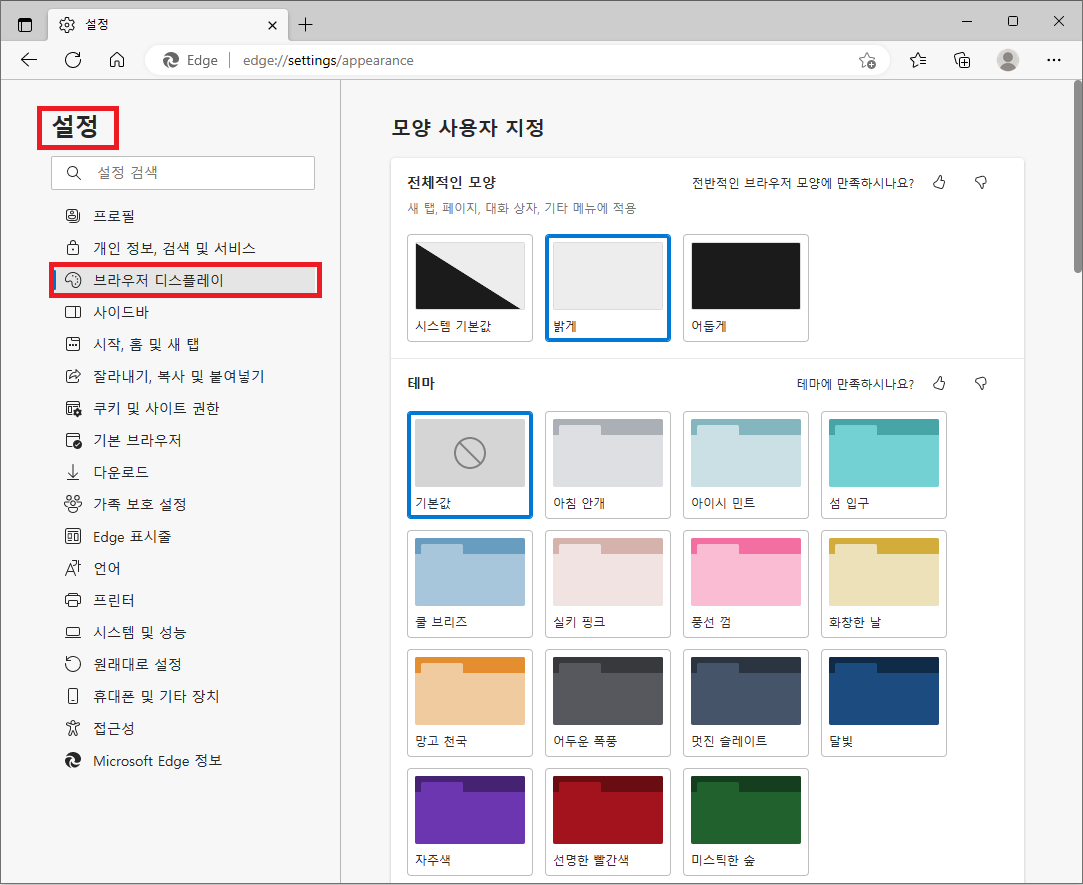This screenshot has width=1083, height=885.
Task: Thumbs up for 전반적인 브라우저 모양 feedback
Action: point(939,182)
